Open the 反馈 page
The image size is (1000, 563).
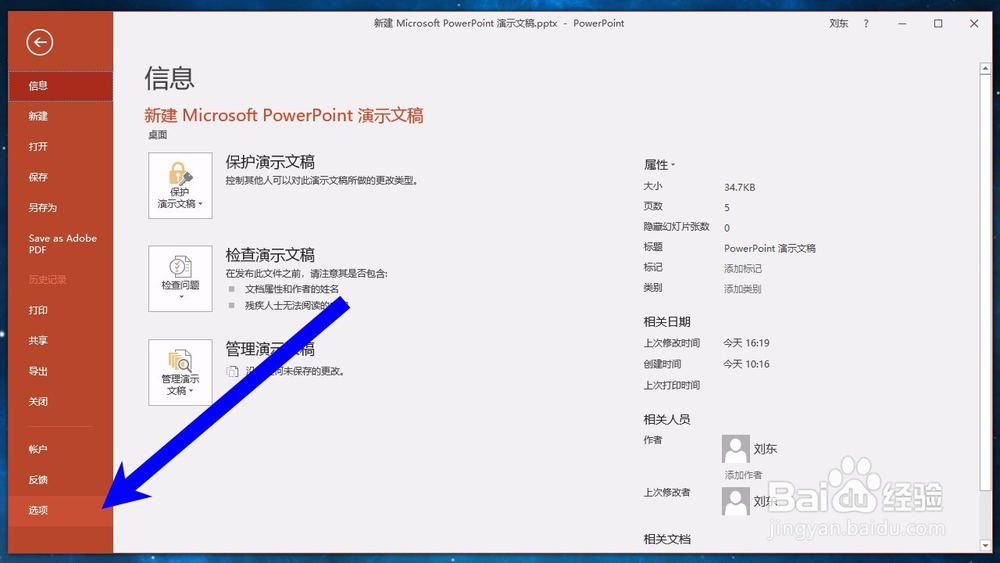61,480
